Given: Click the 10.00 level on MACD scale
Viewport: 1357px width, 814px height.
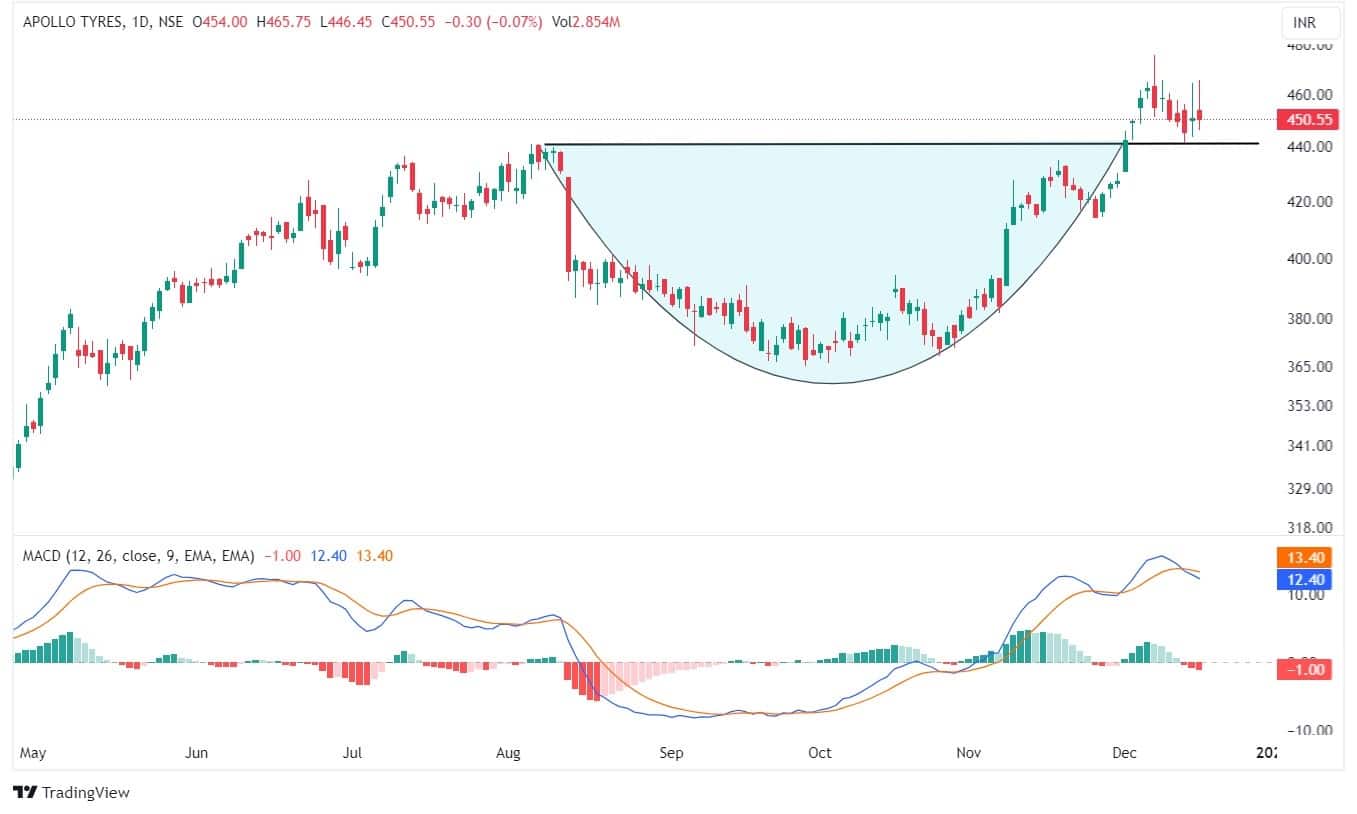Looking at the screenshot, I should click(1307, 595).
